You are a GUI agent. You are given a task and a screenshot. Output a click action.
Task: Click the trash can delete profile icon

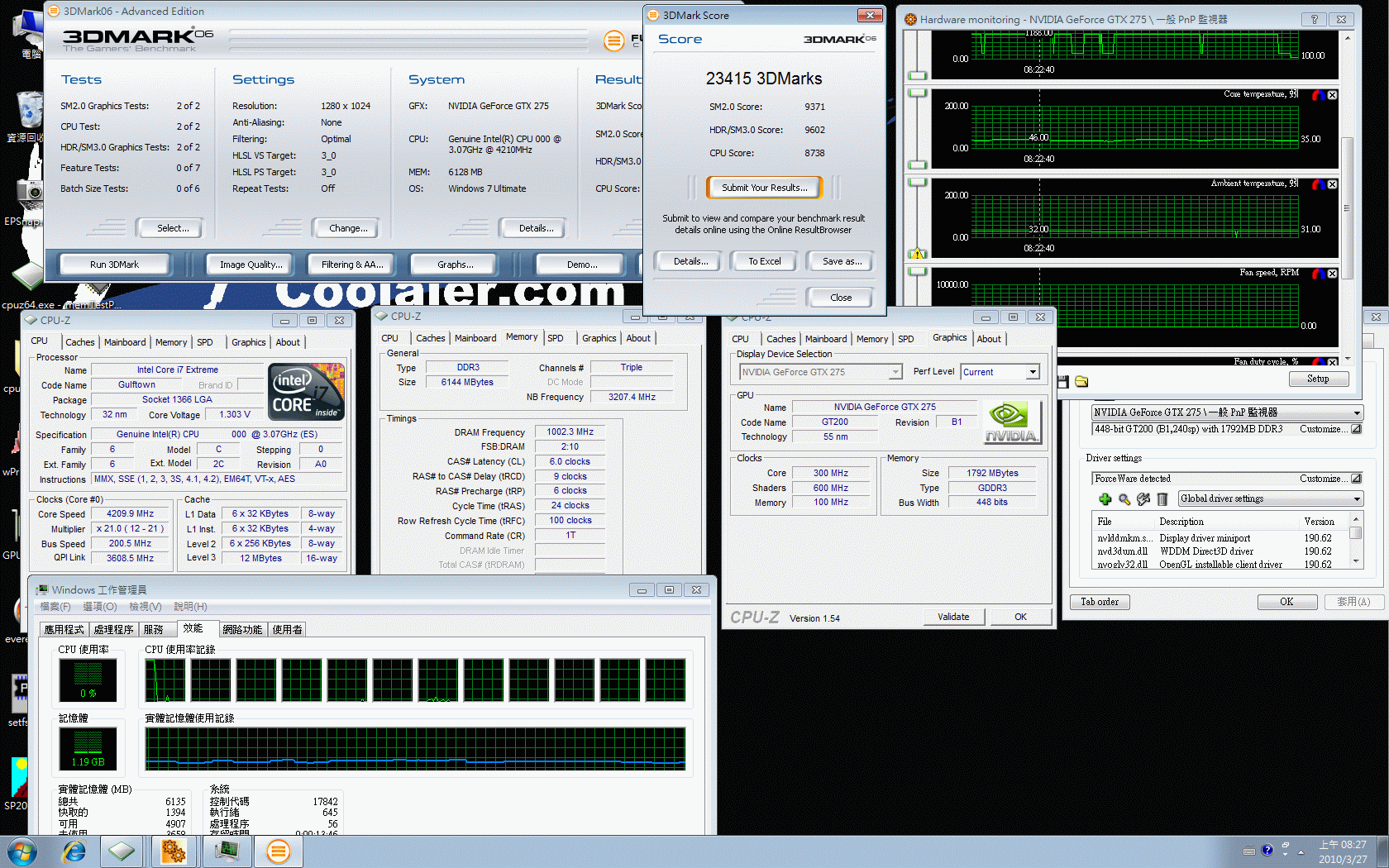click(1162, 498)
